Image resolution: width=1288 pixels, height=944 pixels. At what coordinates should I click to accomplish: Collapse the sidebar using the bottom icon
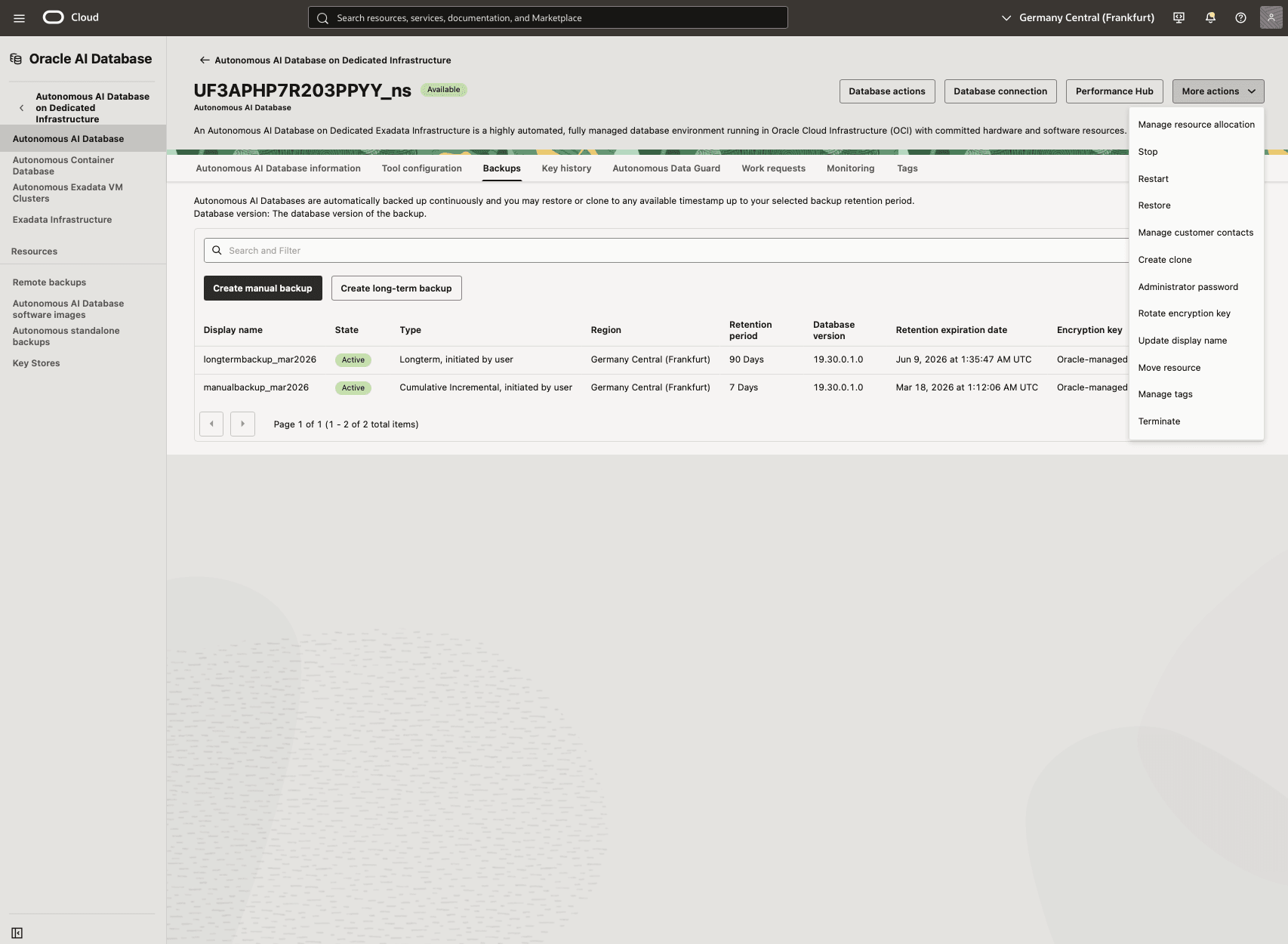coord(17,933)
